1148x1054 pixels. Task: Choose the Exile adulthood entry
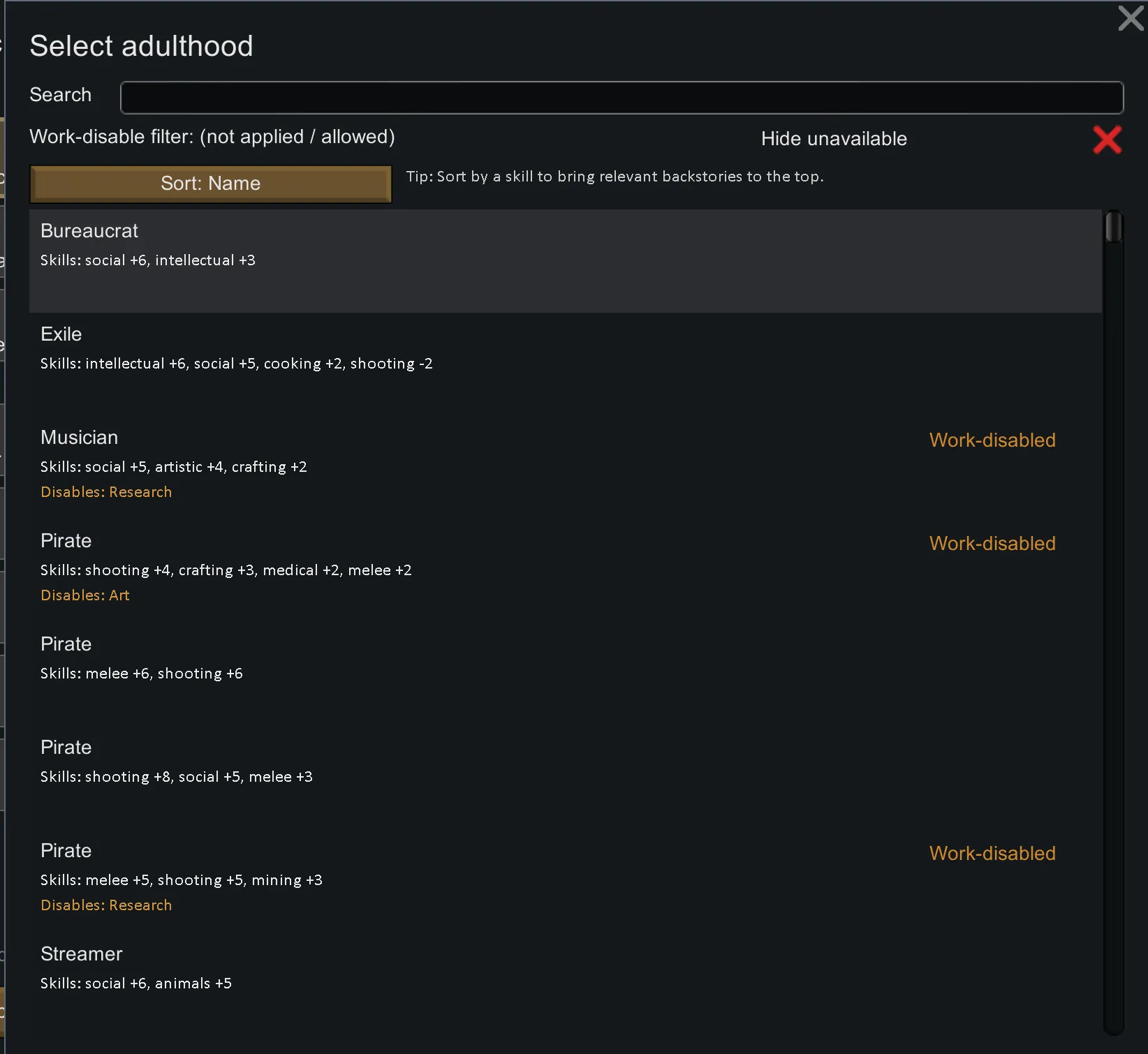pos(61,334)
